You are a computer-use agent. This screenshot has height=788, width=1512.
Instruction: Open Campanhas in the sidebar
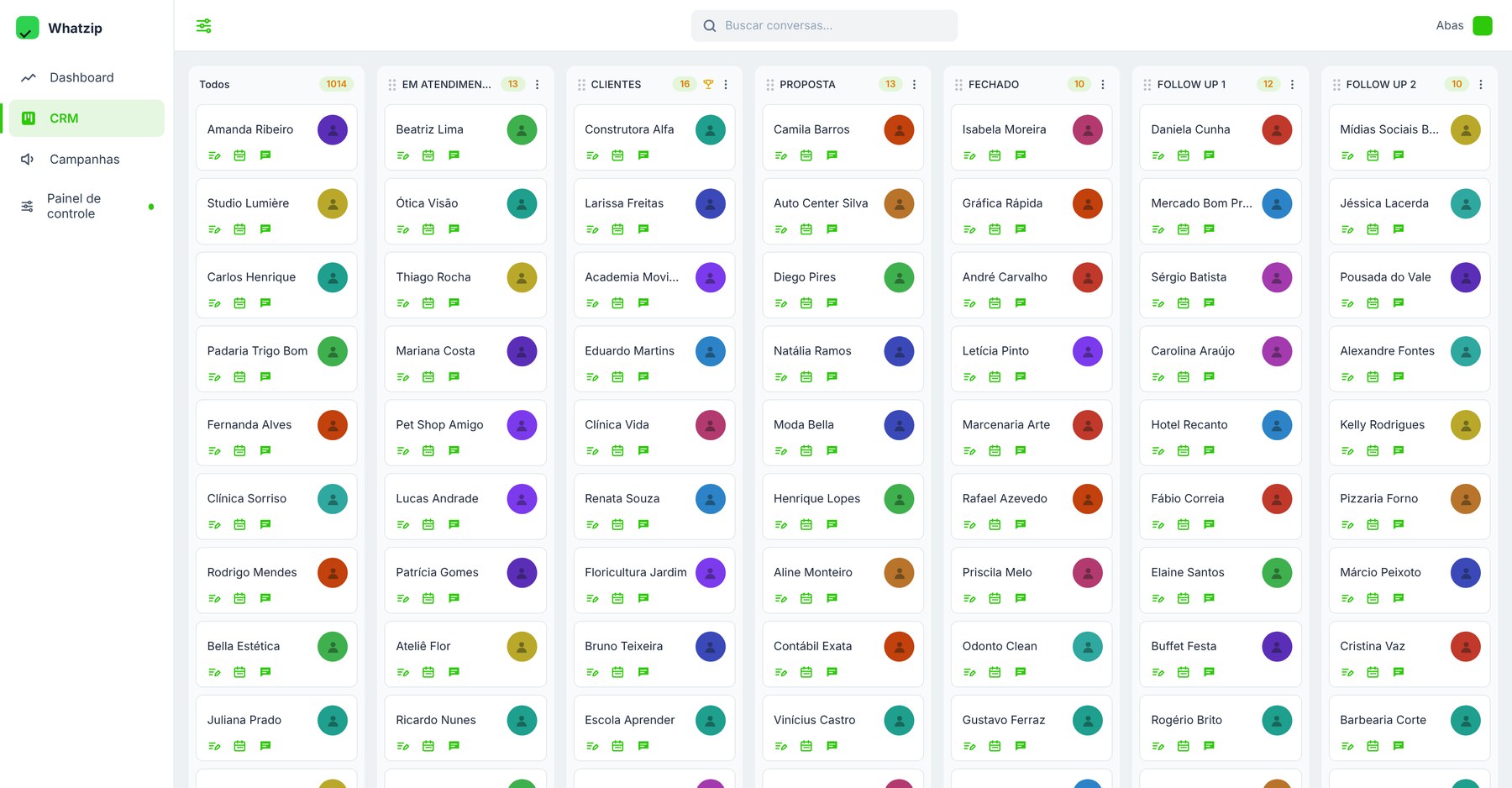coord(87,160)
